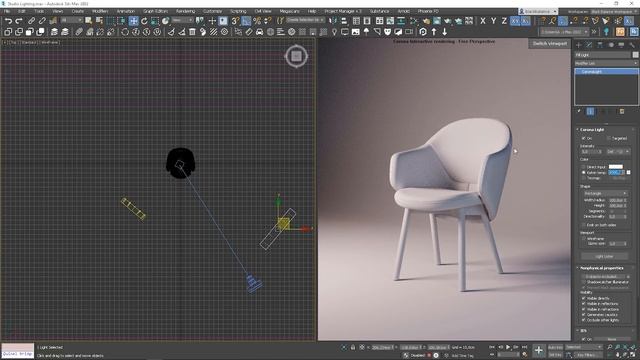The height and width of the screenshot is (360, 640).
Task: Enable the Targeted checkbox
Action: (609, 138)
